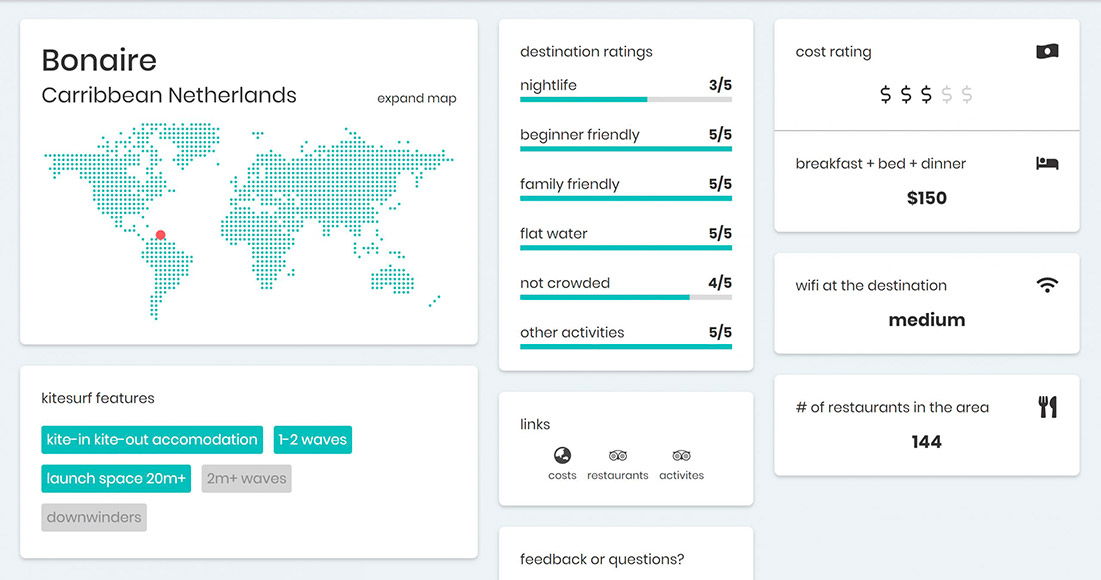Click the money bill cost icon

tap(1047, 52)
